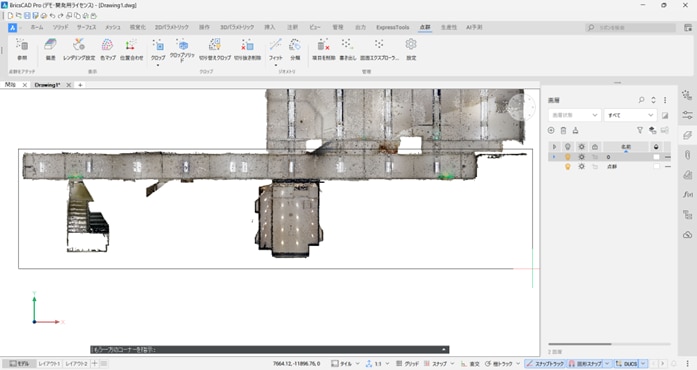The width and height of the screenshot is (697, 370).
Task: Switch to the Layout1 (レイアウト1) tab
Action: (x=49, y=364)
